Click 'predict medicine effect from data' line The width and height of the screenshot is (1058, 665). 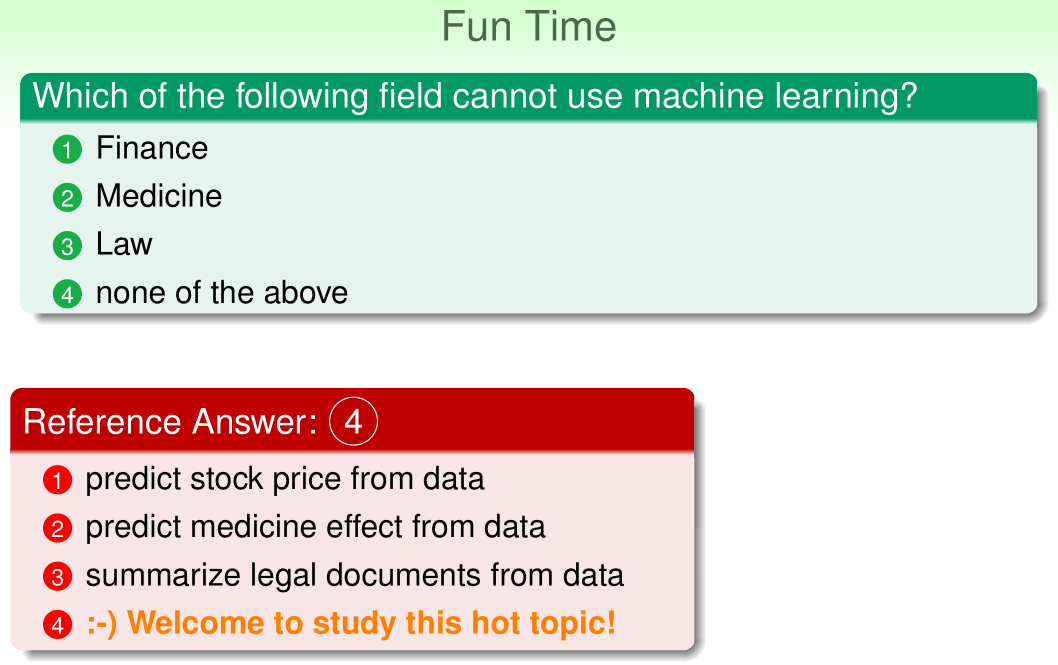point(315,527)
